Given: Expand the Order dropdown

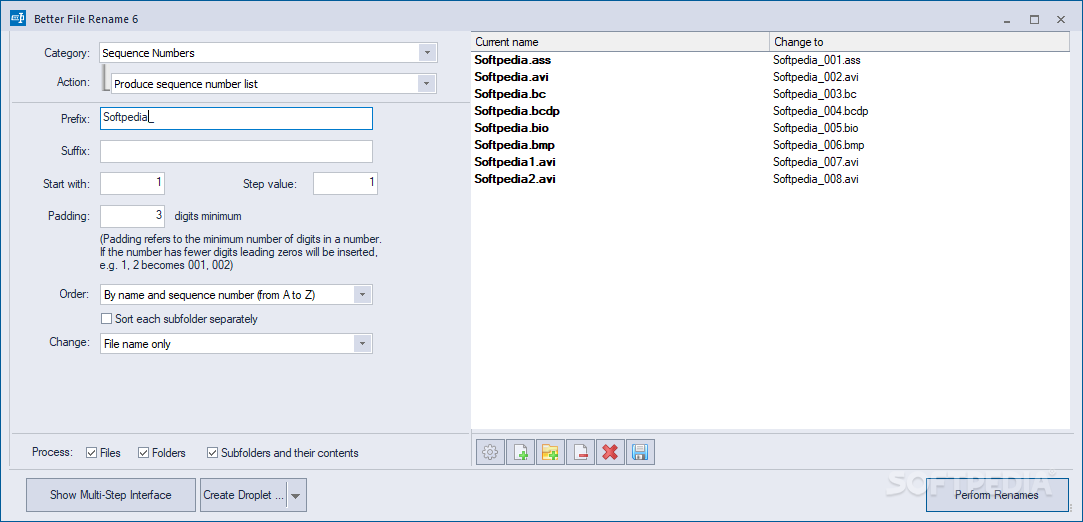Looking at the screenshot, I should click(x=363, y=295).
